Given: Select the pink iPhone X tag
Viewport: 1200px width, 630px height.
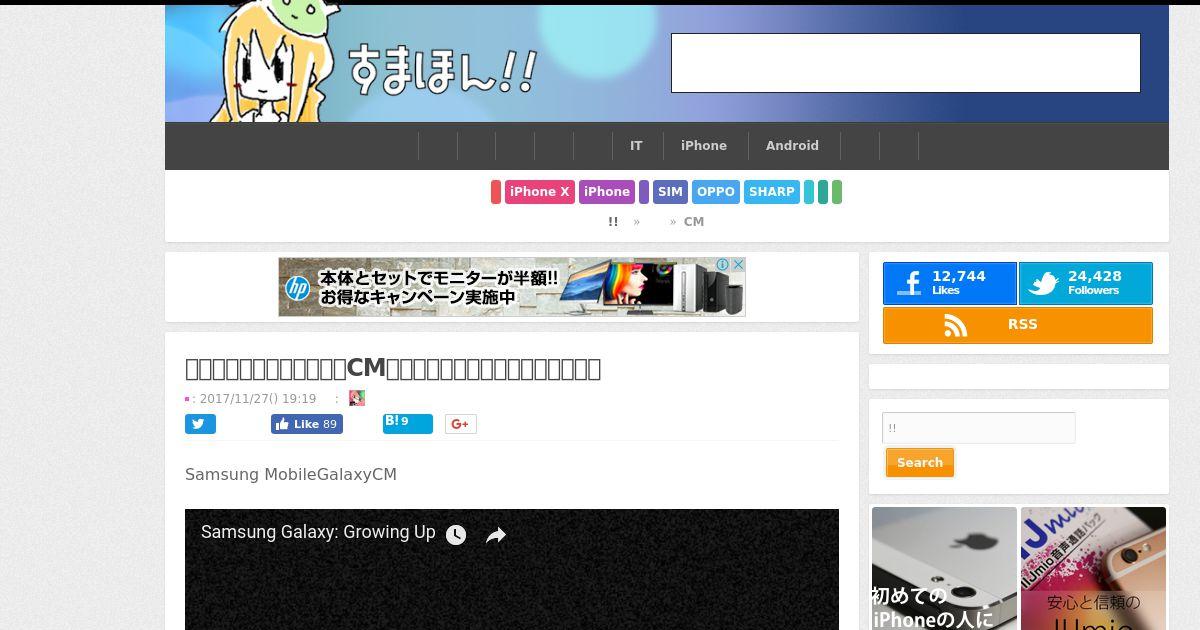Looking at the screenshot, I should click(x=539, y=192).
